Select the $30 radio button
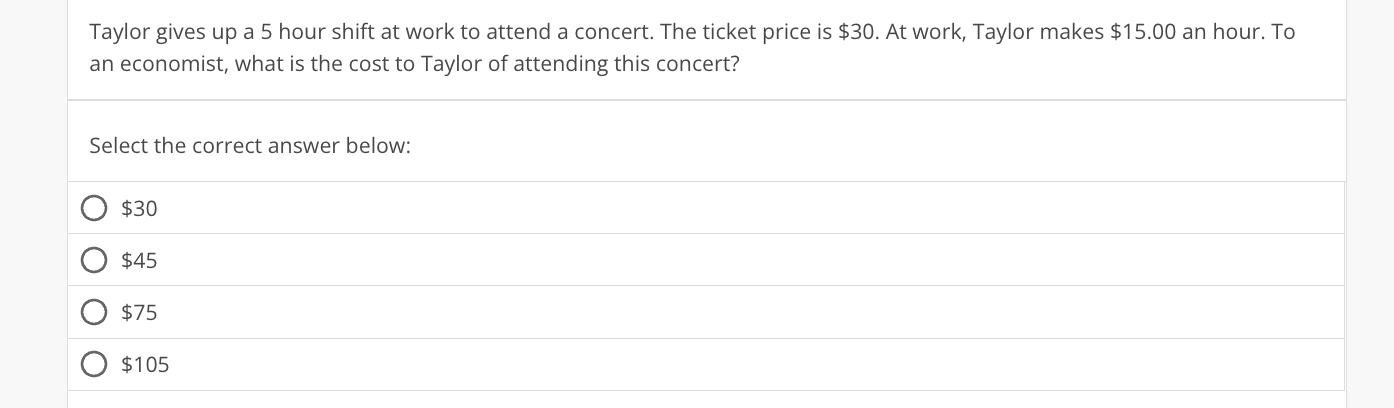 click(x=94, y=208)
